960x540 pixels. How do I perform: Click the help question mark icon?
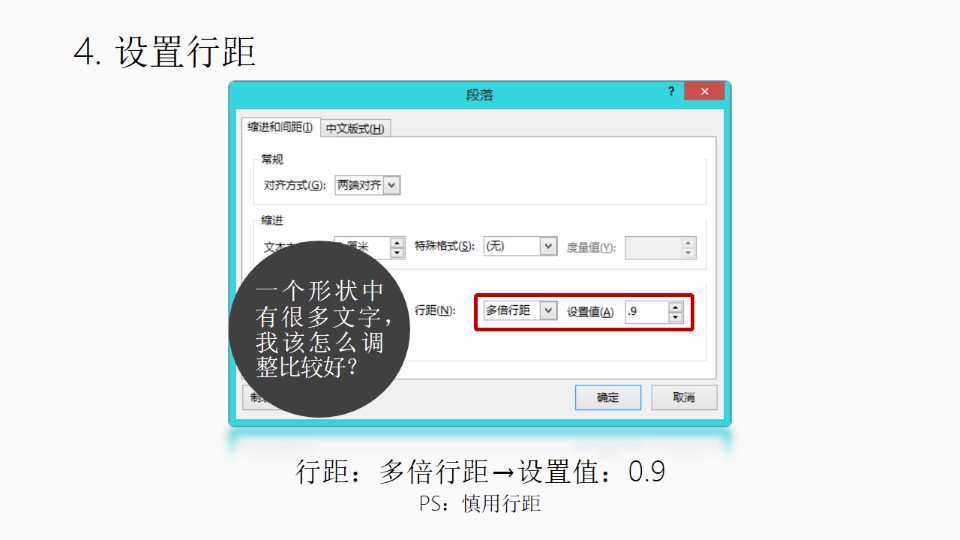tap(671, 91)
